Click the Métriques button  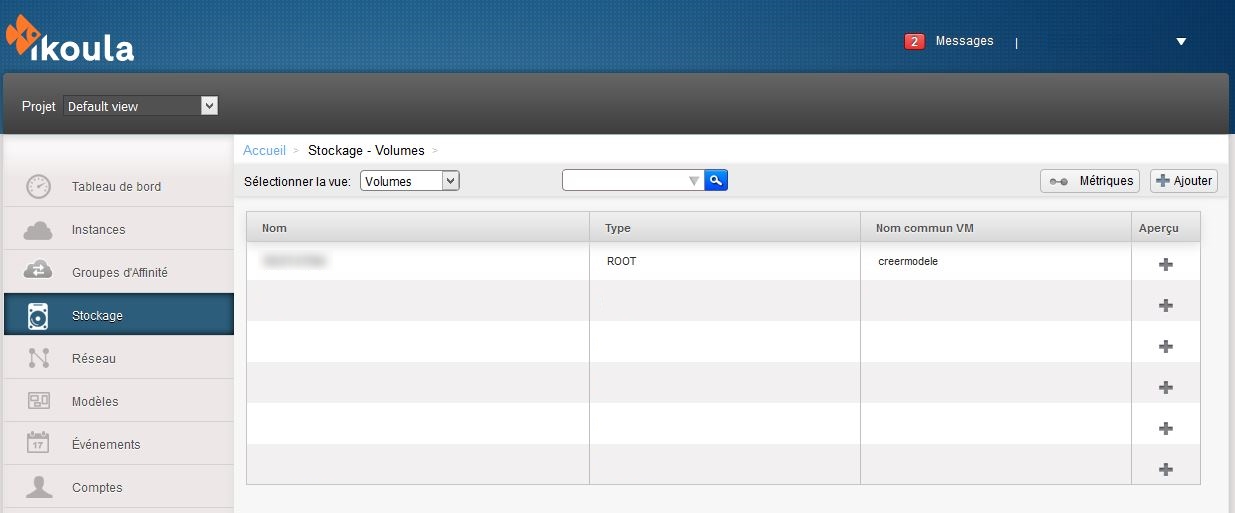click(x=1090, y=181)
